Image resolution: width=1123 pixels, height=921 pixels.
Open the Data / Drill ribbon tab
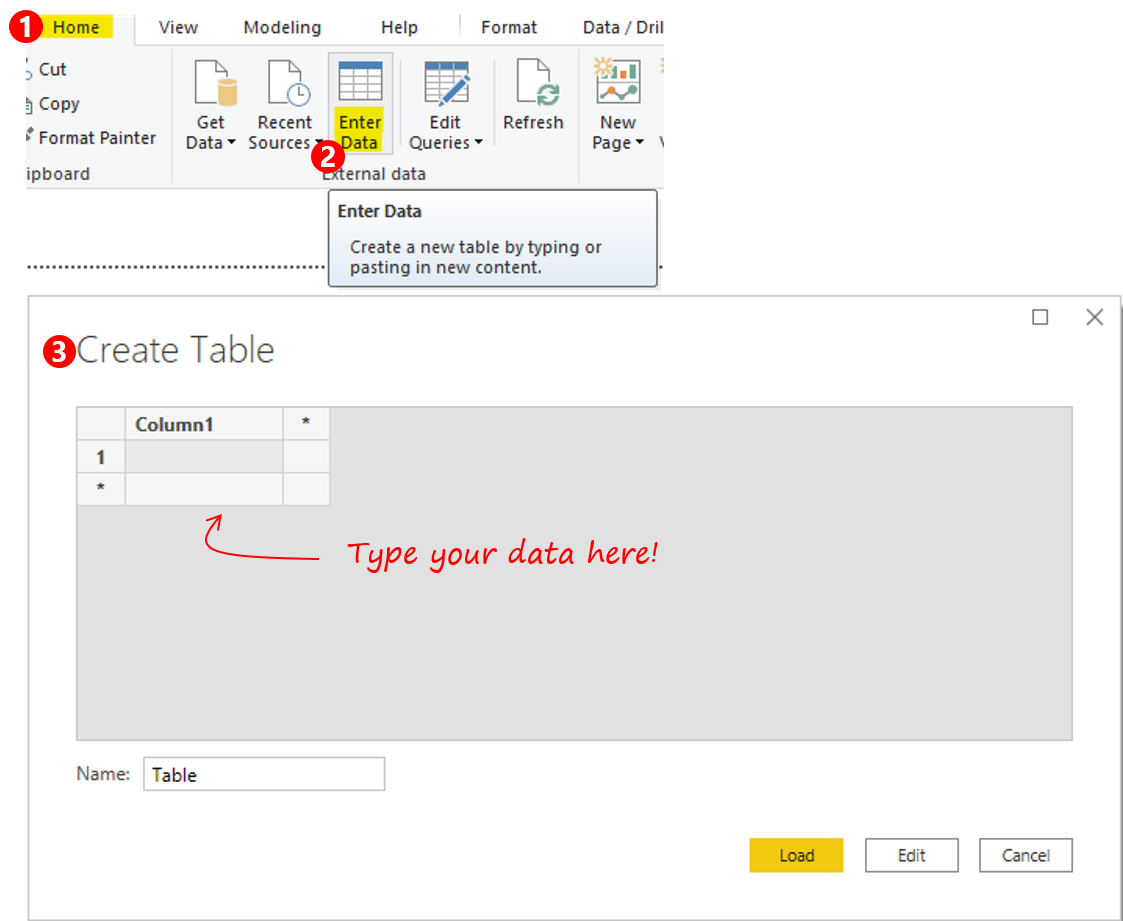pyautogui.click(x=623, y=27)
